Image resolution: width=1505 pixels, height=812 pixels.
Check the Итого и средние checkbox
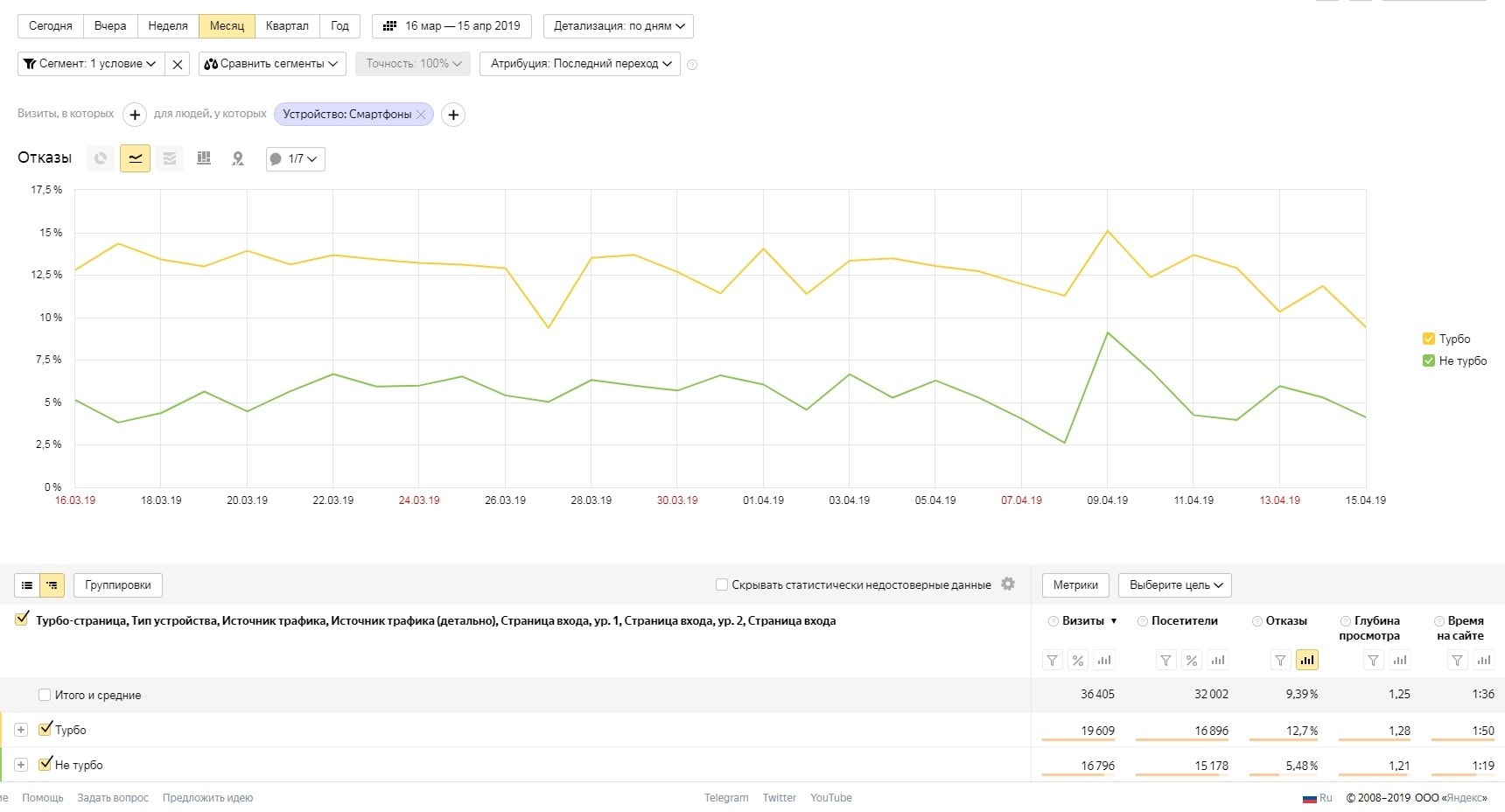click(45, 695)
